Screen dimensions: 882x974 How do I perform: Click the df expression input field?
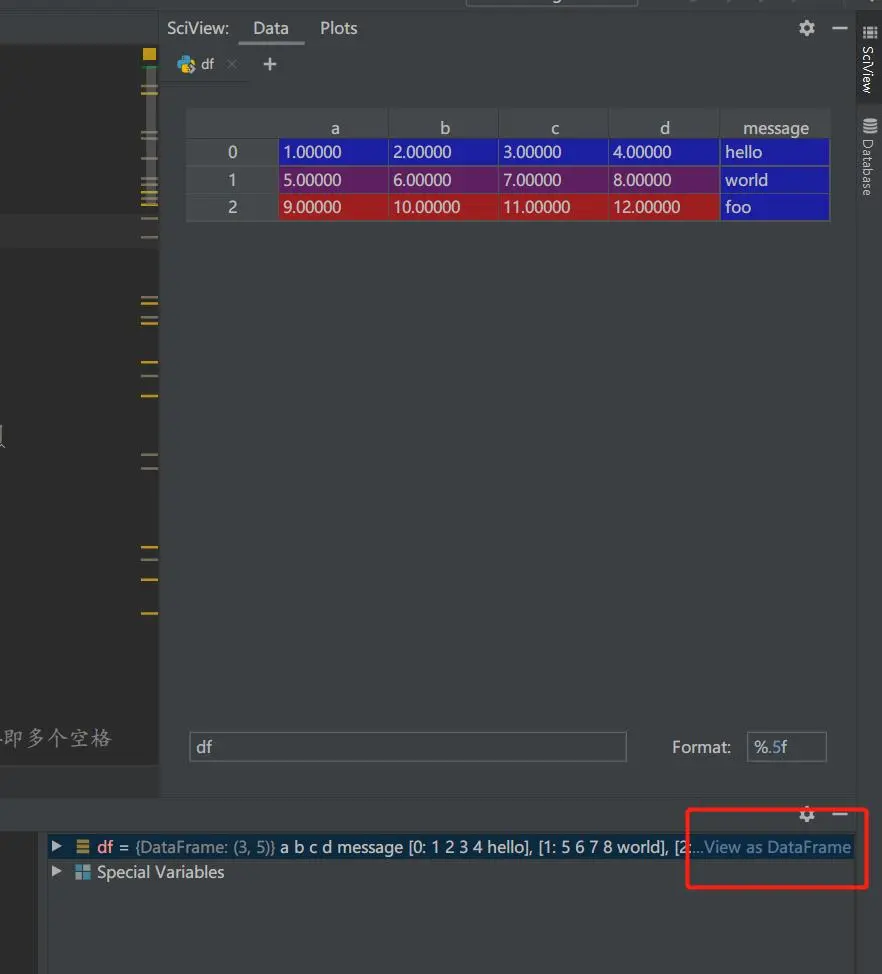[x=407, y=746]
